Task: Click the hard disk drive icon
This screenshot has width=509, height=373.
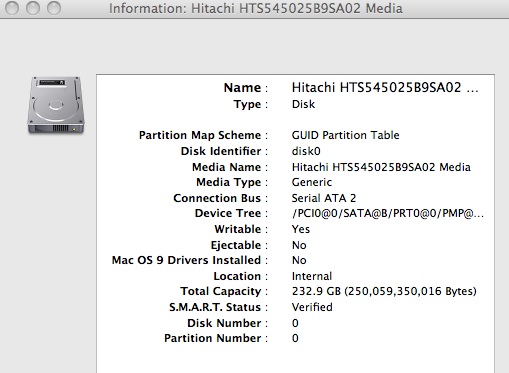Action: (56, 105)
